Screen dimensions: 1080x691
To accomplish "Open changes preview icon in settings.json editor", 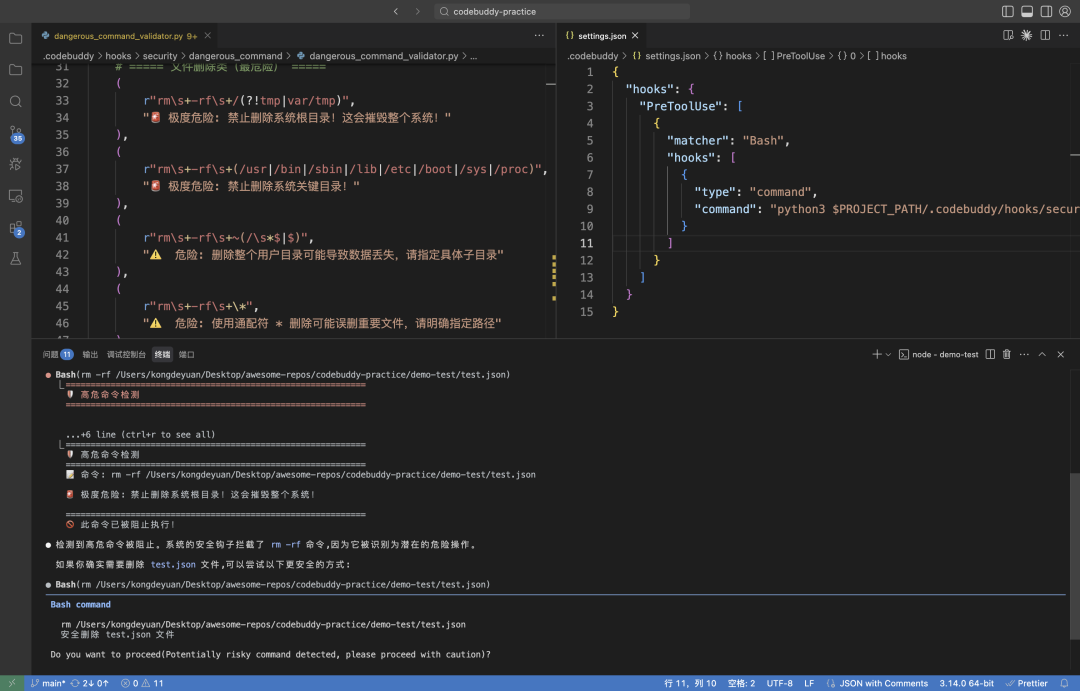I will 1008,35.
